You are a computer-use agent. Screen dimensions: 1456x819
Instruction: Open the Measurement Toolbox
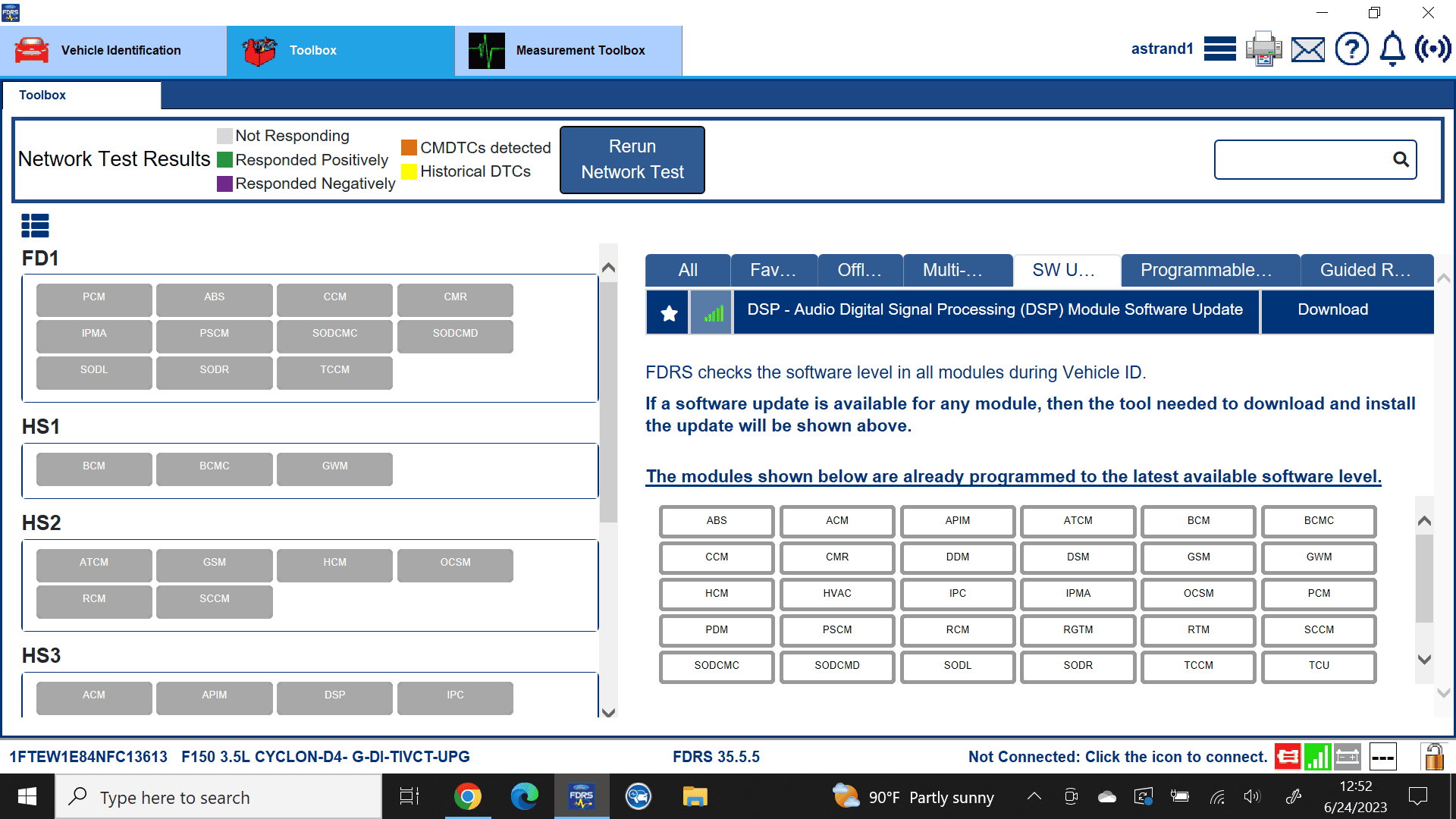click(x=569, y=50)
